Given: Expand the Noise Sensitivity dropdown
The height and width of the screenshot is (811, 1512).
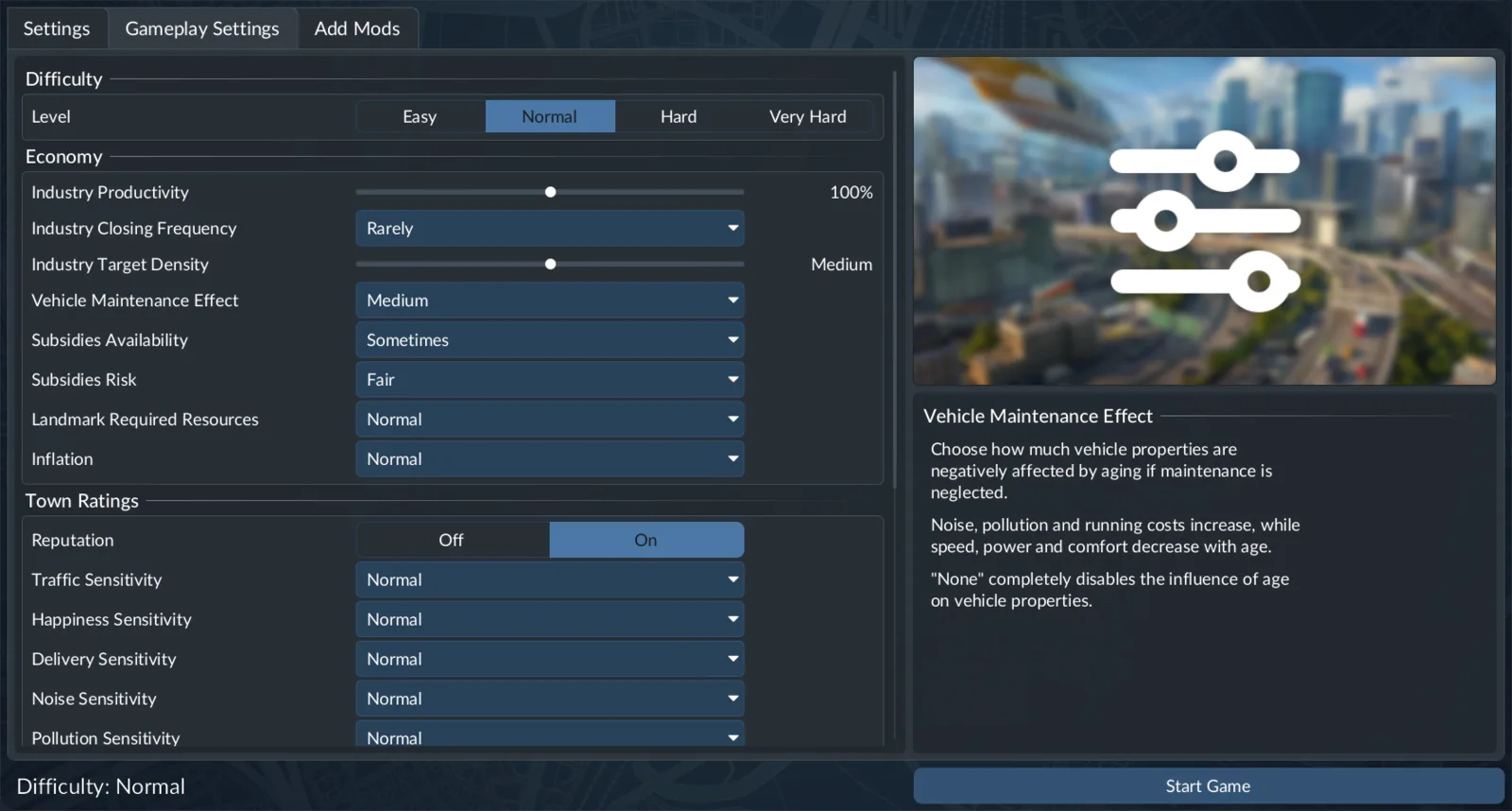Looking at the screenshot, I should (550, 699).
